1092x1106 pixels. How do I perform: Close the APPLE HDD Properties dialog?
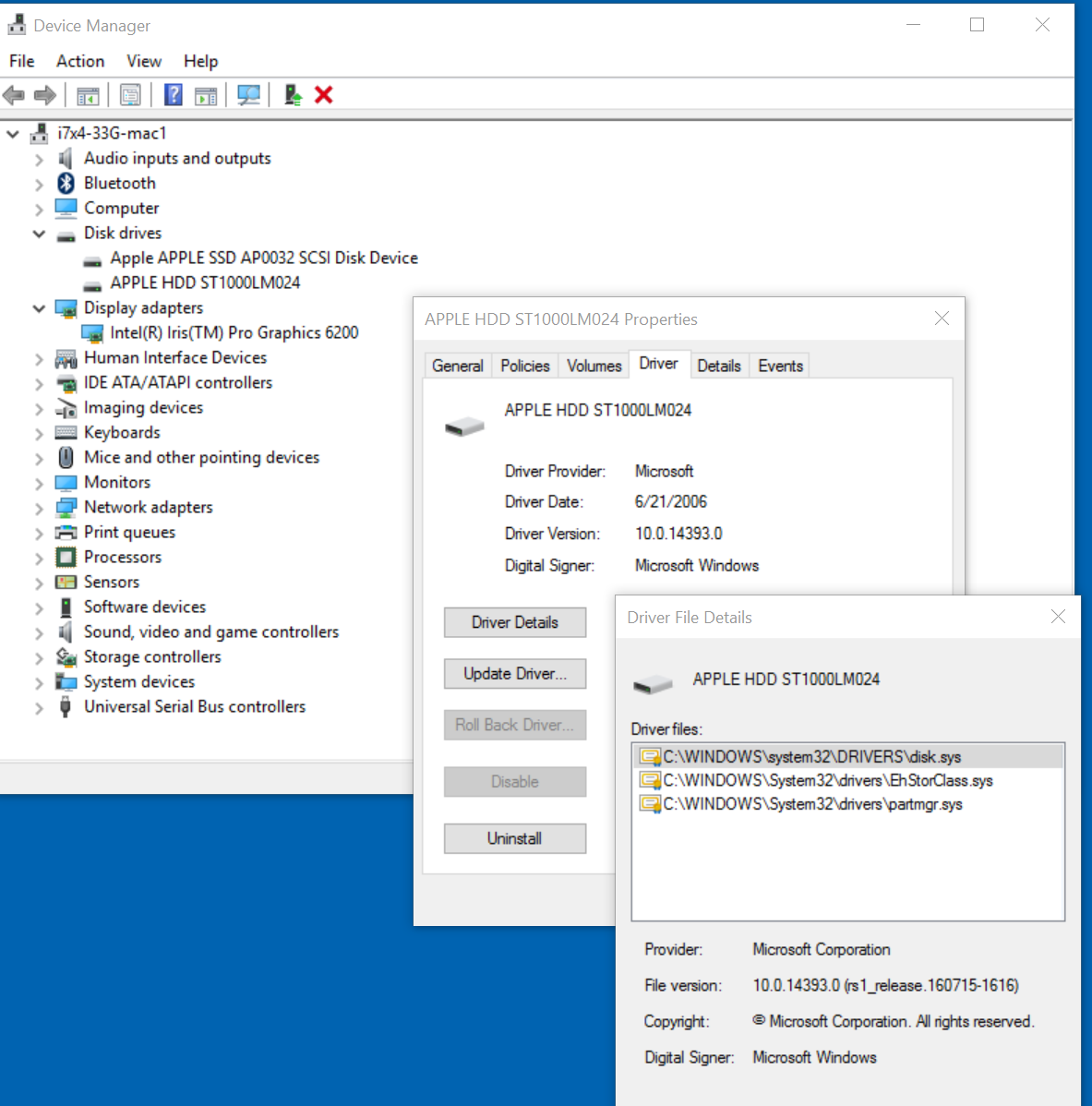tap(942, 319)
